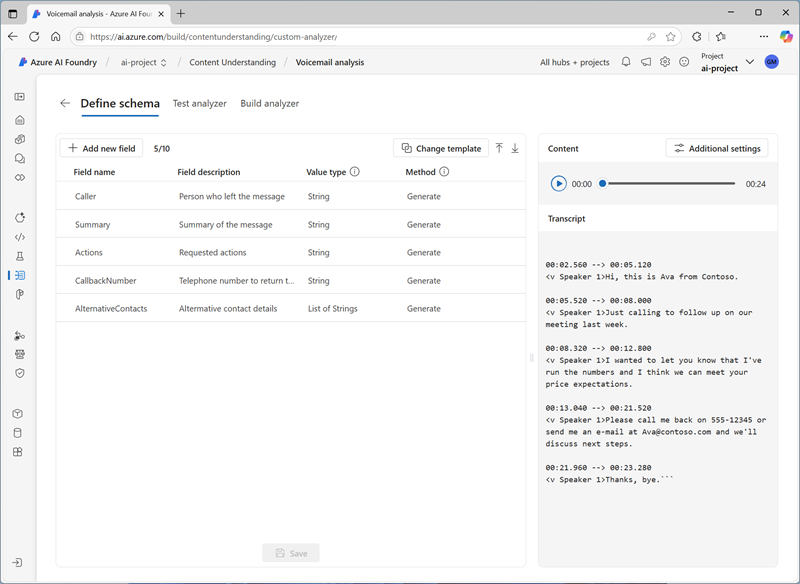Screen dimensions: 800x584
Task: Switch to Test analyzer tab
Action: tap(199, 104)
